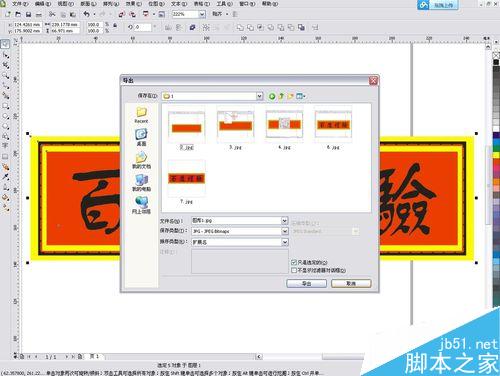Screen dimensions: 500x376
Task: Close the 导出 export dialog
Action: (373, 80)
